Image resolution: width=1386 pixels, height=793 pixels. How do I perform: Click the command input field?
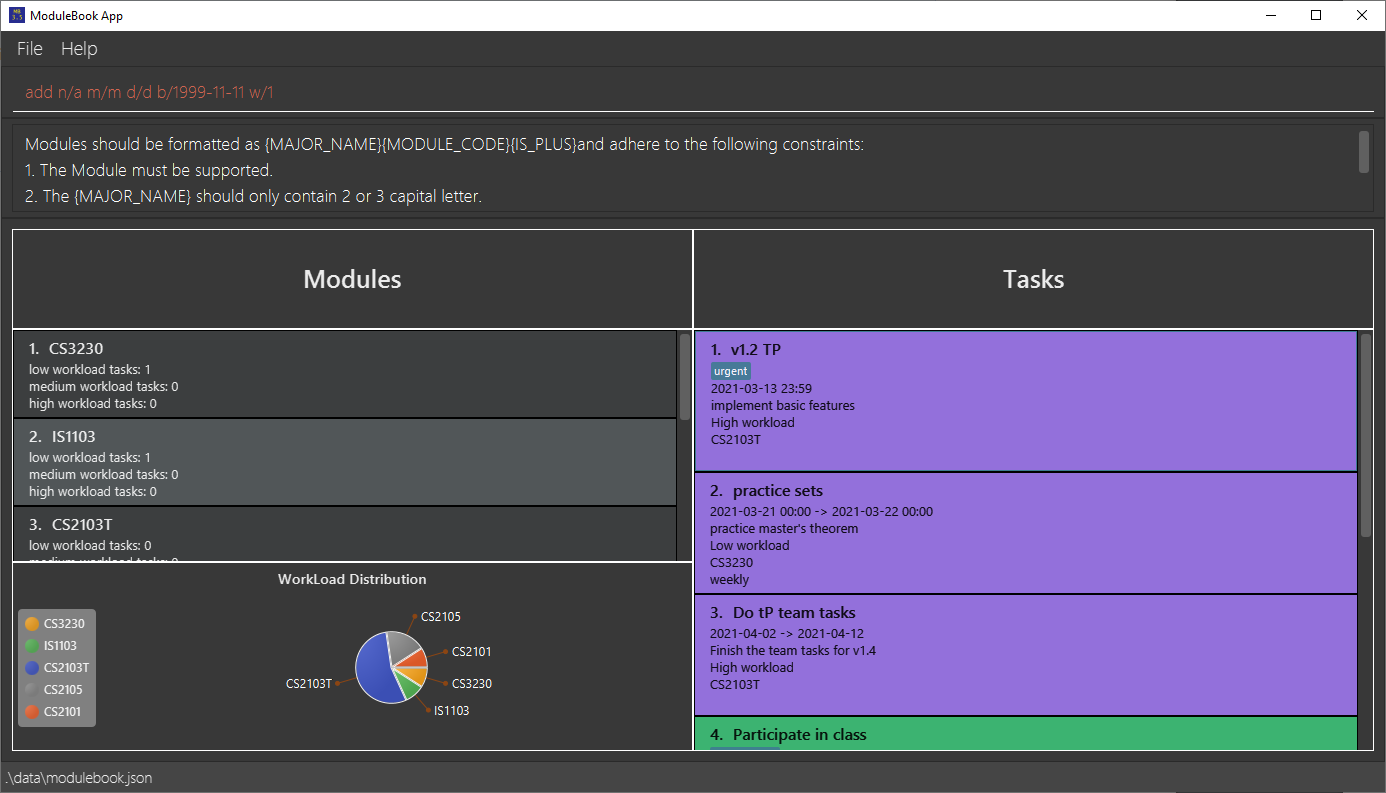point(693,92)
